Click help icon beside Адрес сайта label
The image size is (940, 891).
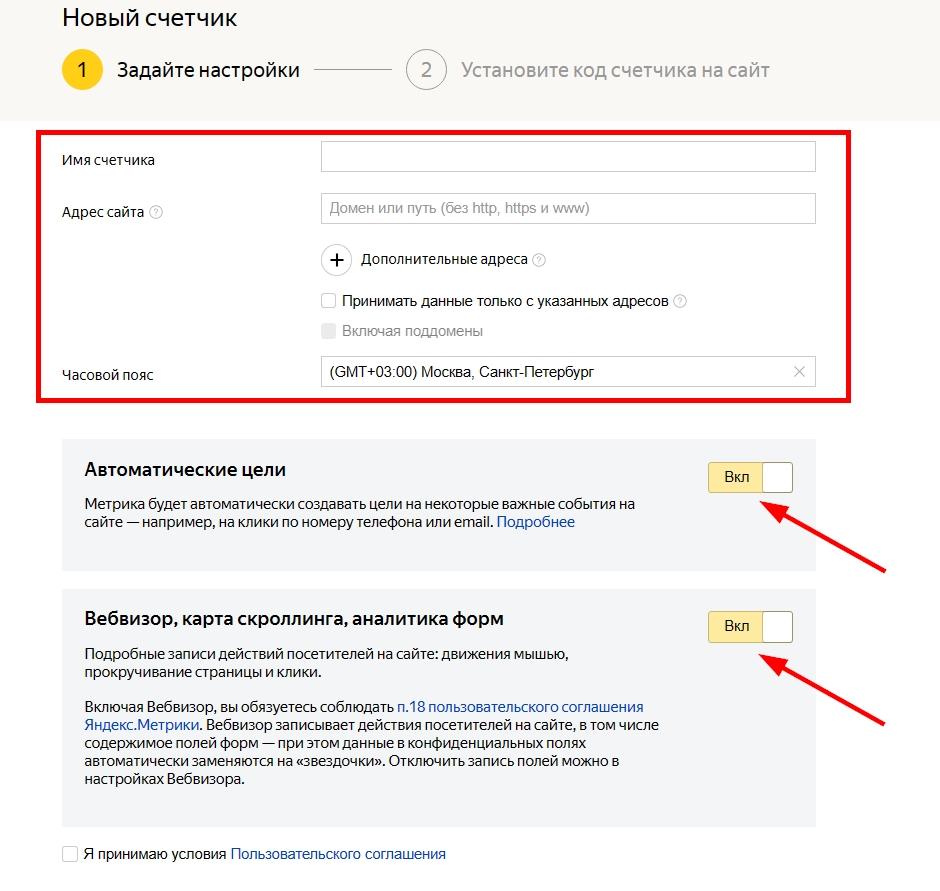click(x=156, y=212)
